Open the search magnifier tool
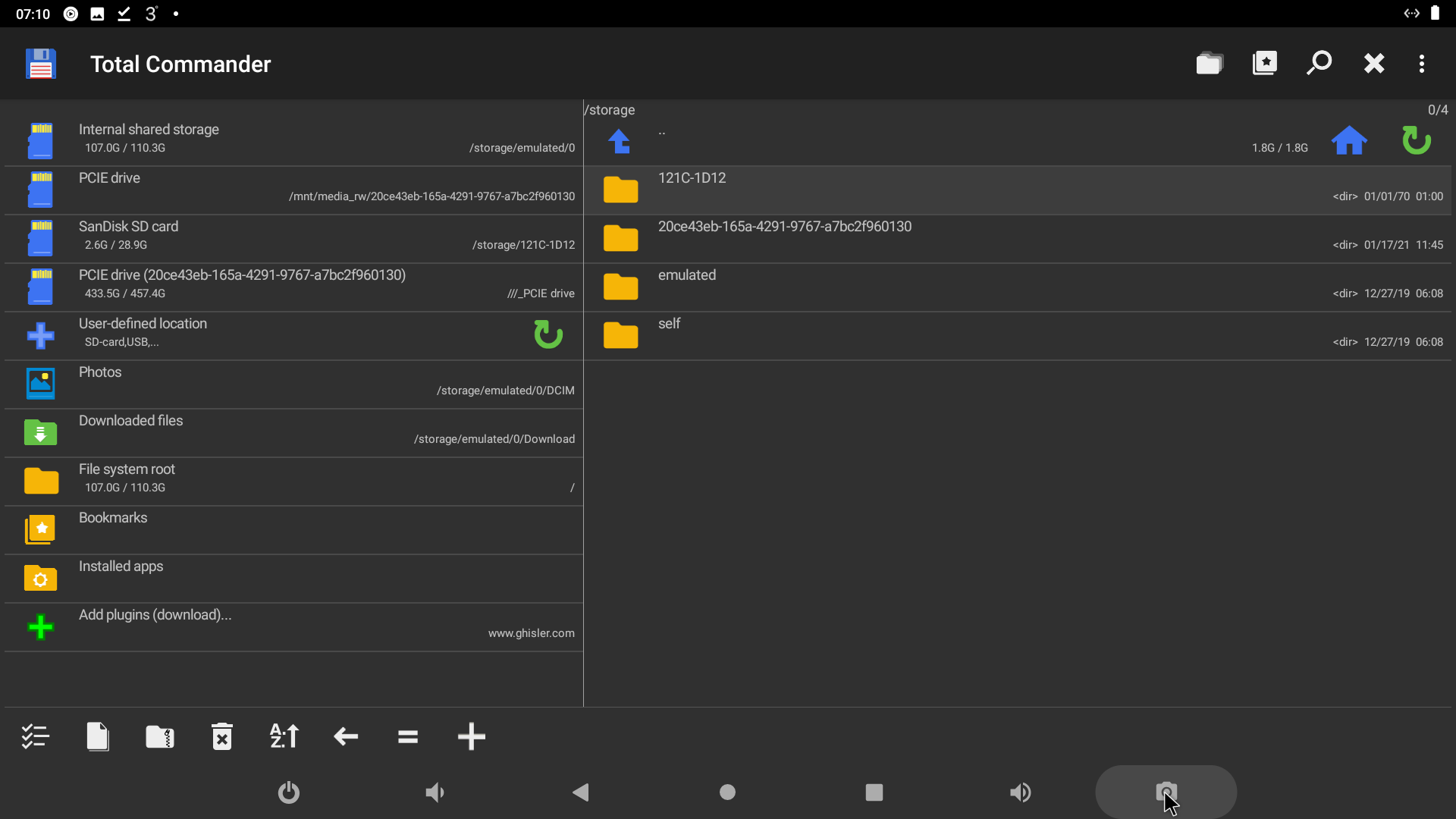This screenshot has height=819, width=1456. (1319, 64)
